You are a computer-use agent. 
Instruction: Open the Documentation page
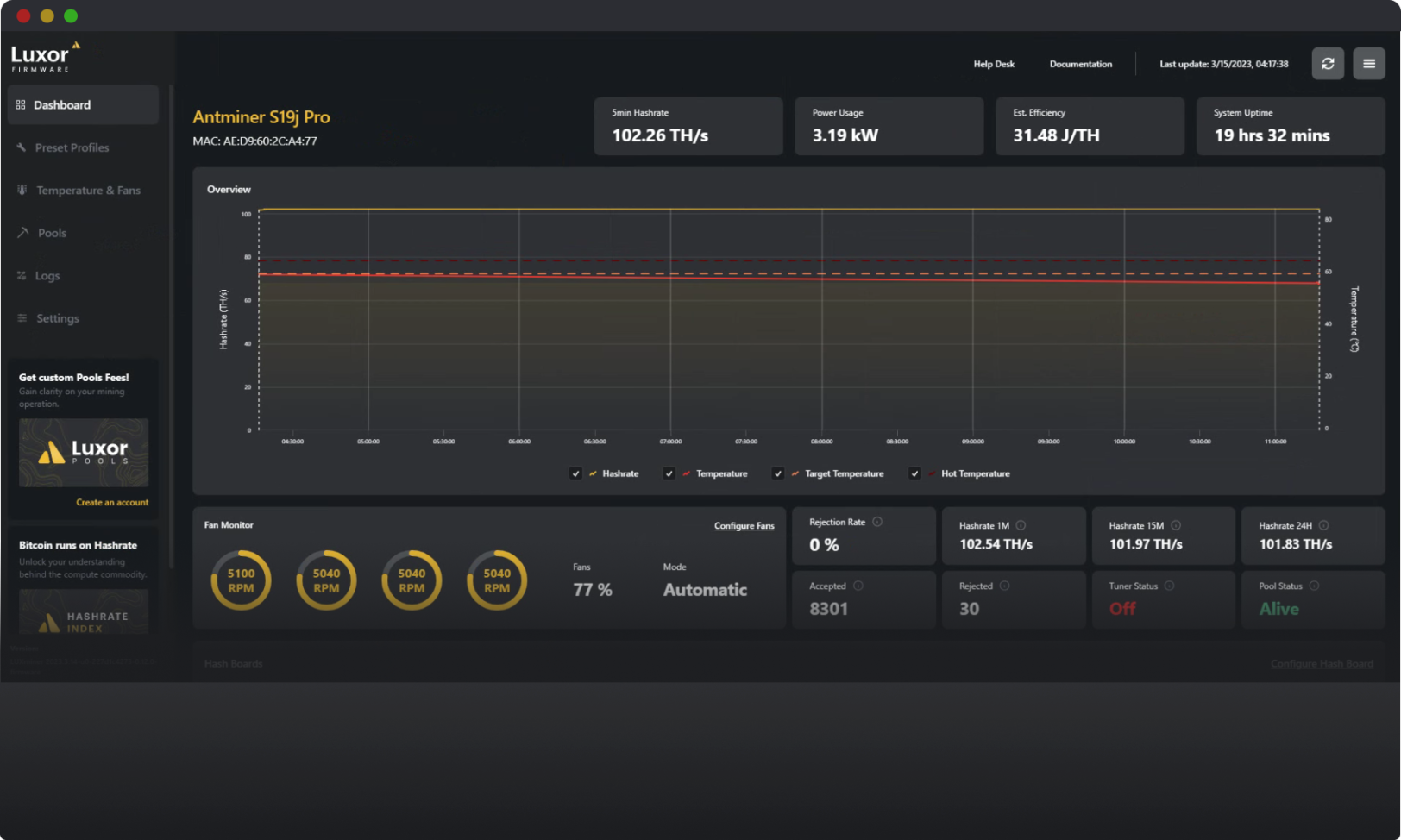[x=1080, y=63]
